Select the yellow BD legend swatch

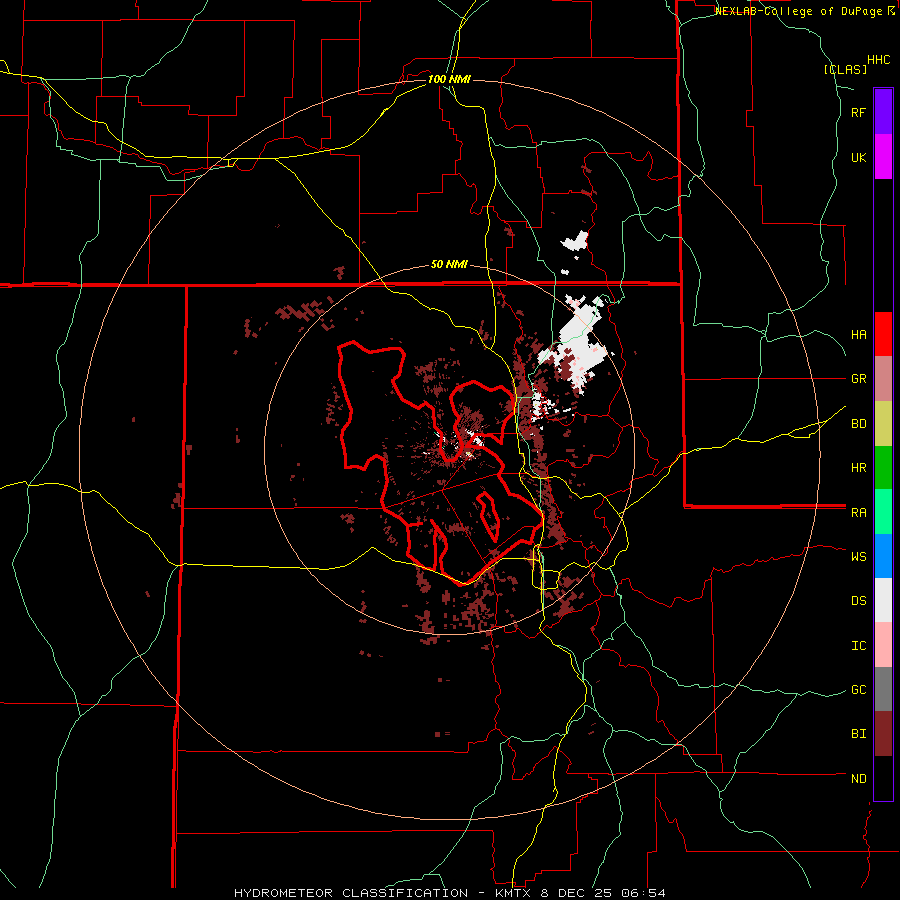click(x=883, y=424)
